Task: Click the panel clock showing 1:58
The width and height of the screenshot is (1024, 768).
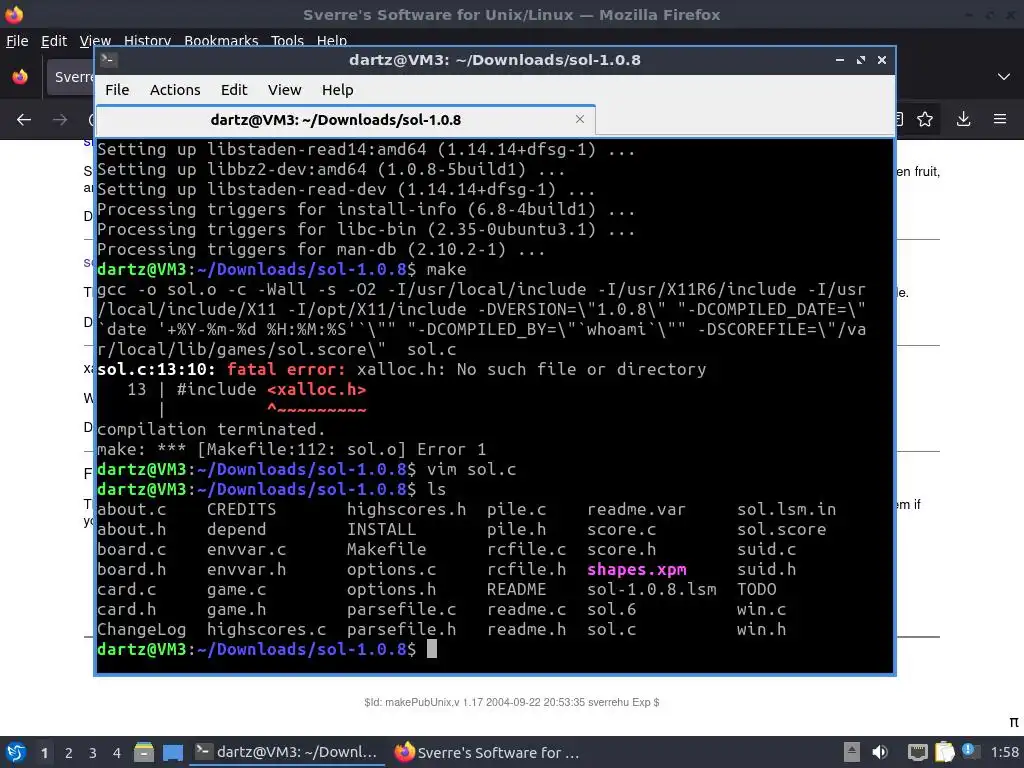Action: pyautogui.click(x=1004, y=752)
